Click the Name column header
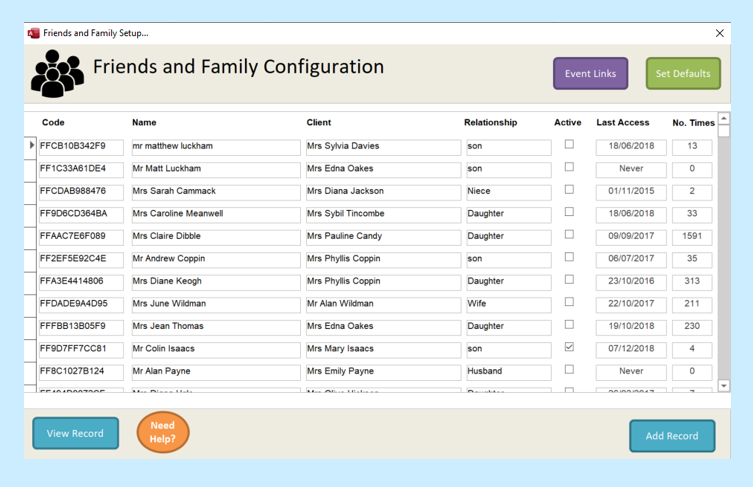The width and height of the screenshot is (753, 487). (144, 122)
